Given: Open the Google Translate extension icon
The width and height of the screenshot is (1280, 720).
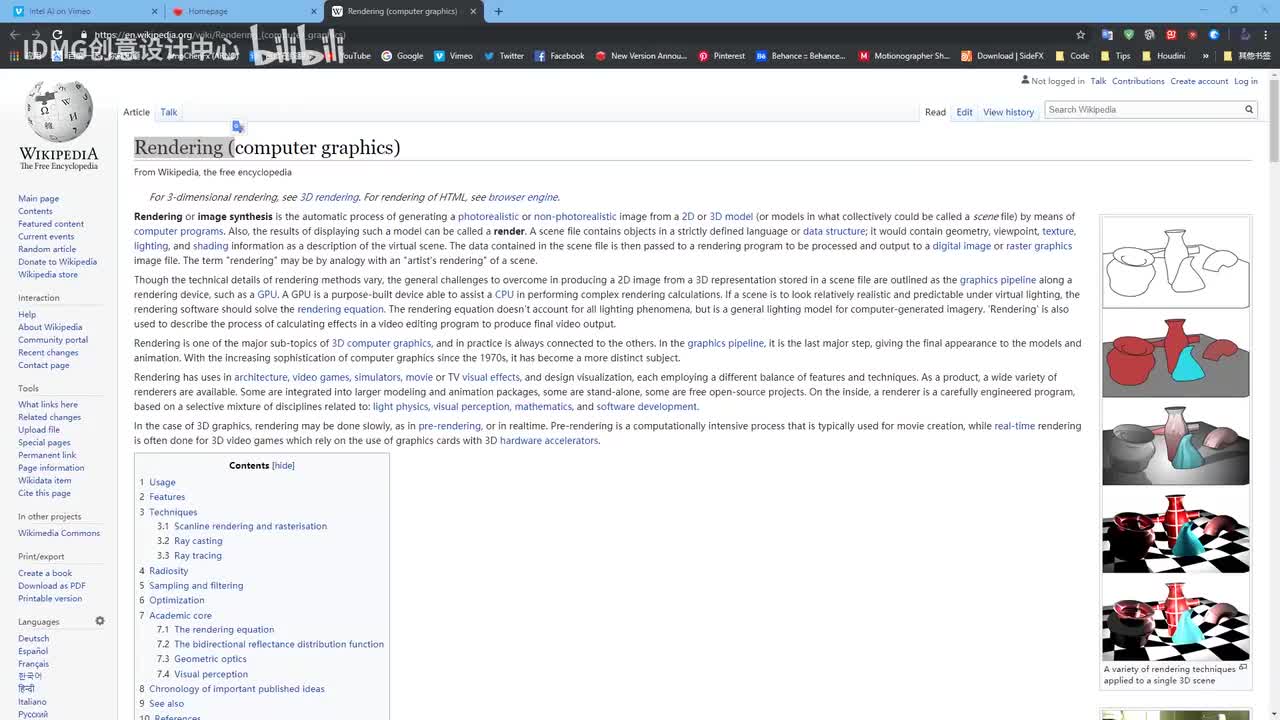Looking at the screenshot, I should (x=1107, y=34).
